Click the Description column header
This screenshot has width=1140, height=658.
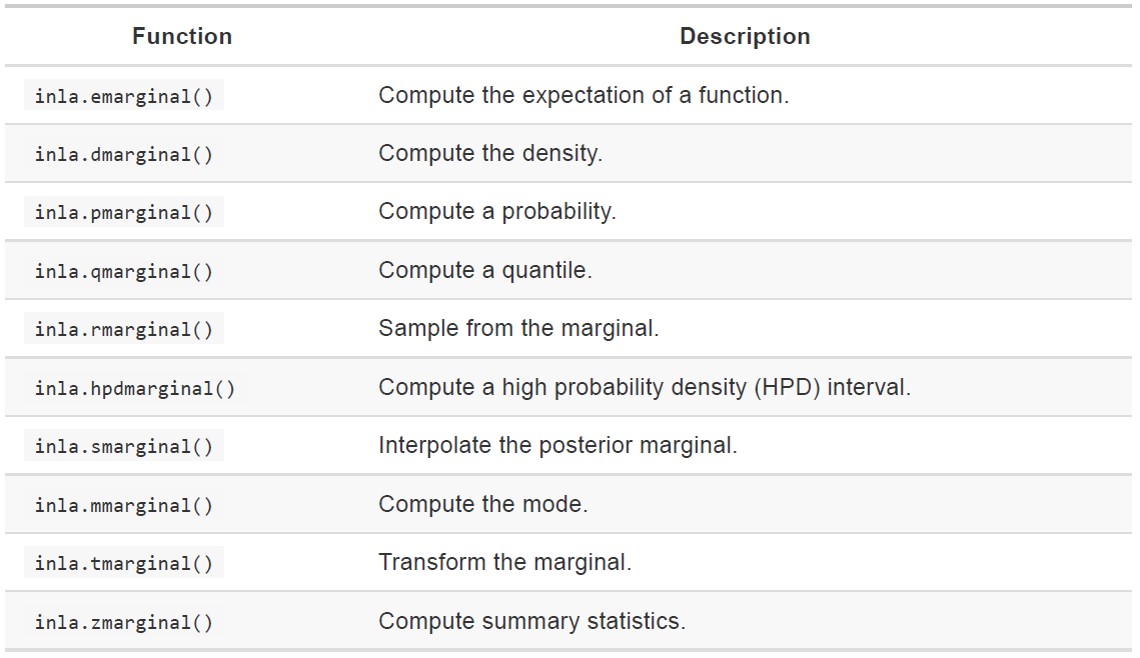[x=745, y=37]
